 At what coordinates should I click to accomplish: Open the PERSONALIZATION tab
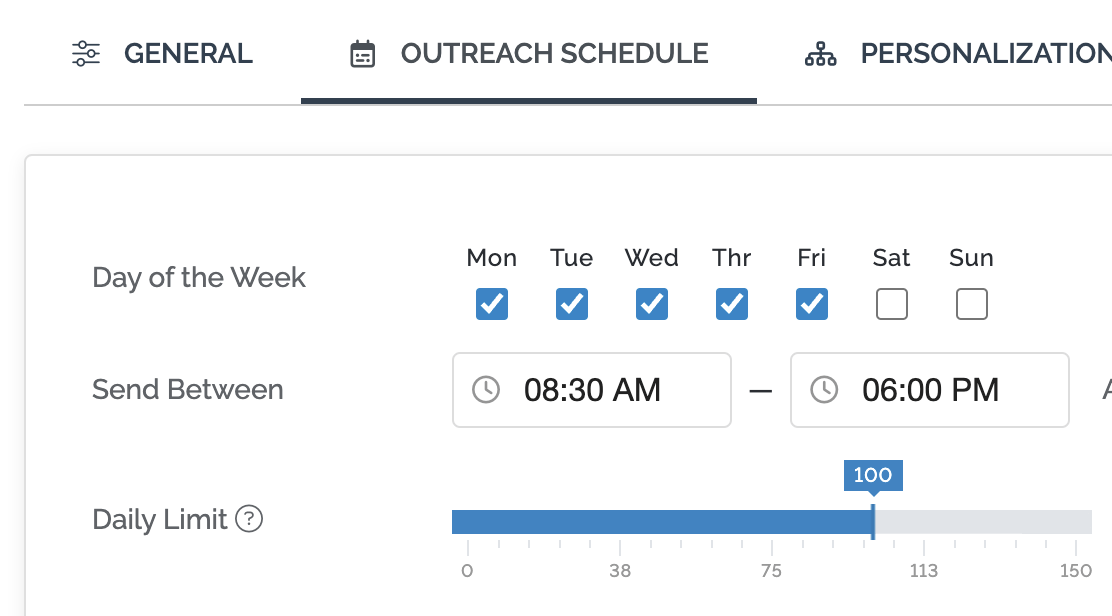(x=984, y=54)
